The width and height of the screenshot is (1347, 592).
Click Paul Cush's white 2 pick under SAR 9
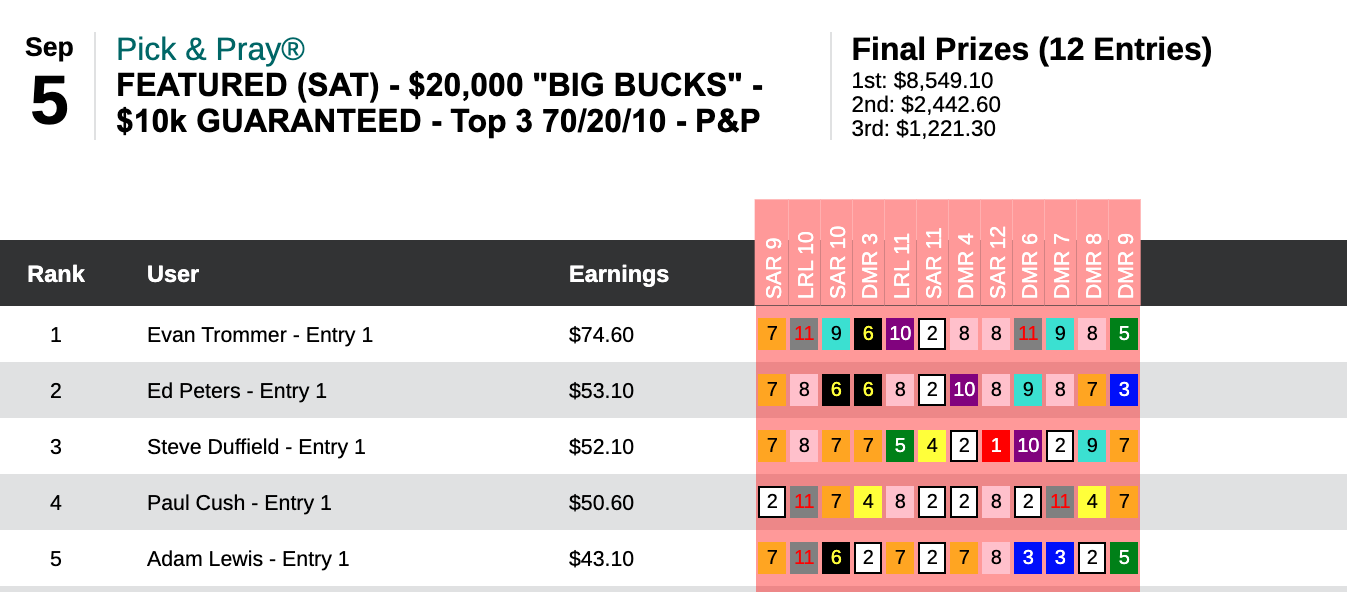click(x=772, y=502)
